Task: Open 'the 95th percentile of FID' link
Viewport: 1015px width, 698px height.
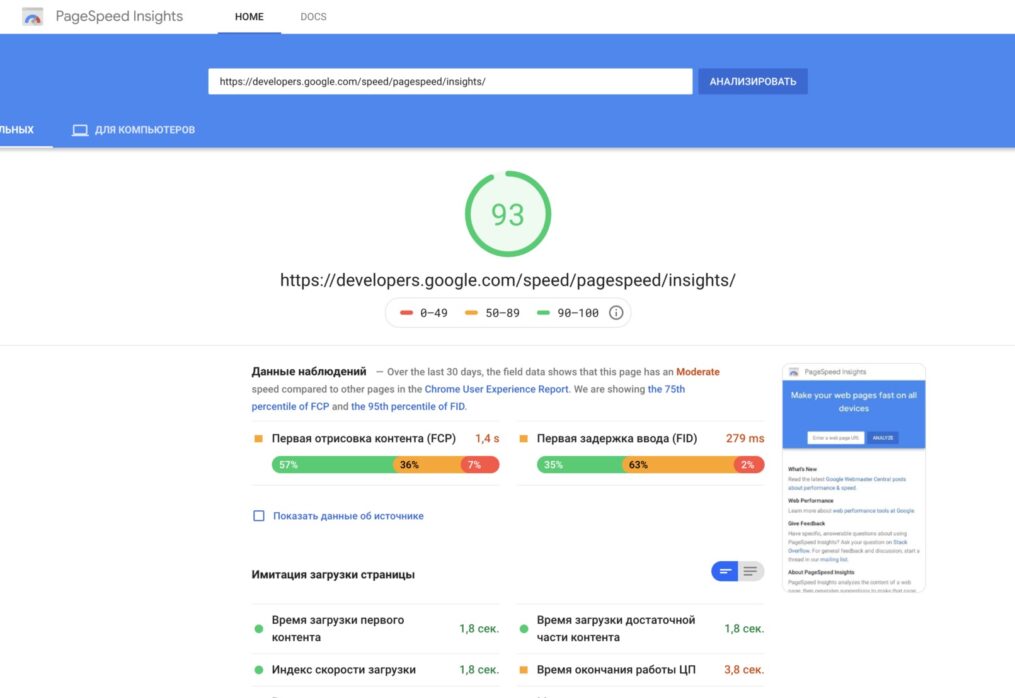Action: coord(408,407)
